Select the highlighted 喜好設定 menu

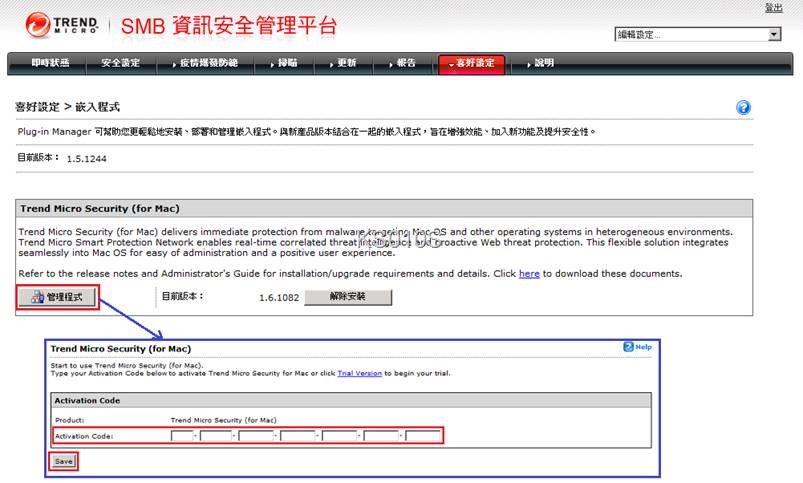click(x=472, y=64)
